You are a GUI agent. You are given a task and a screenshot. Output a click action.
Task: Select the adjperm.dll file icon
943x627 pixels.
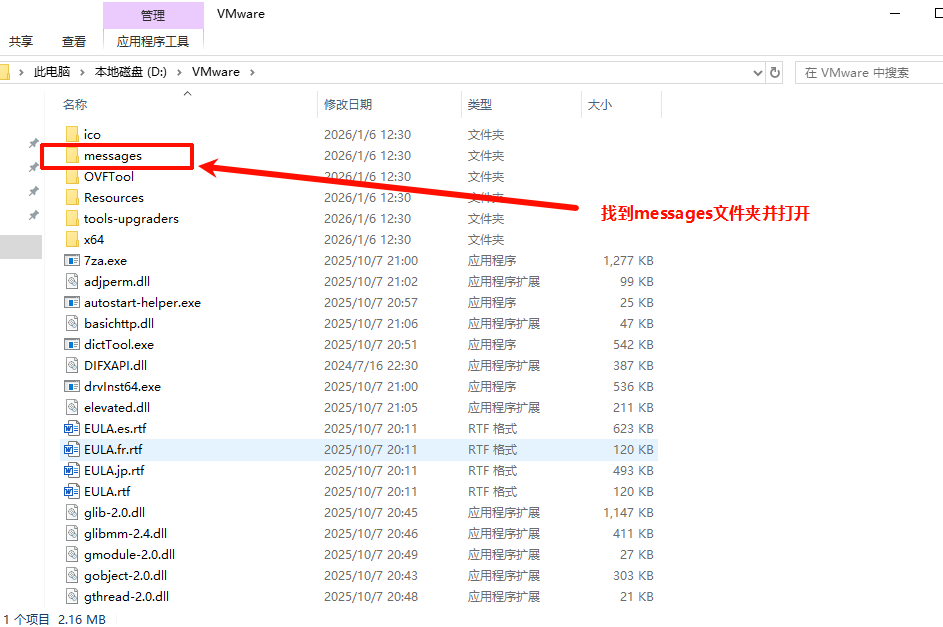(x=72, y=281)
